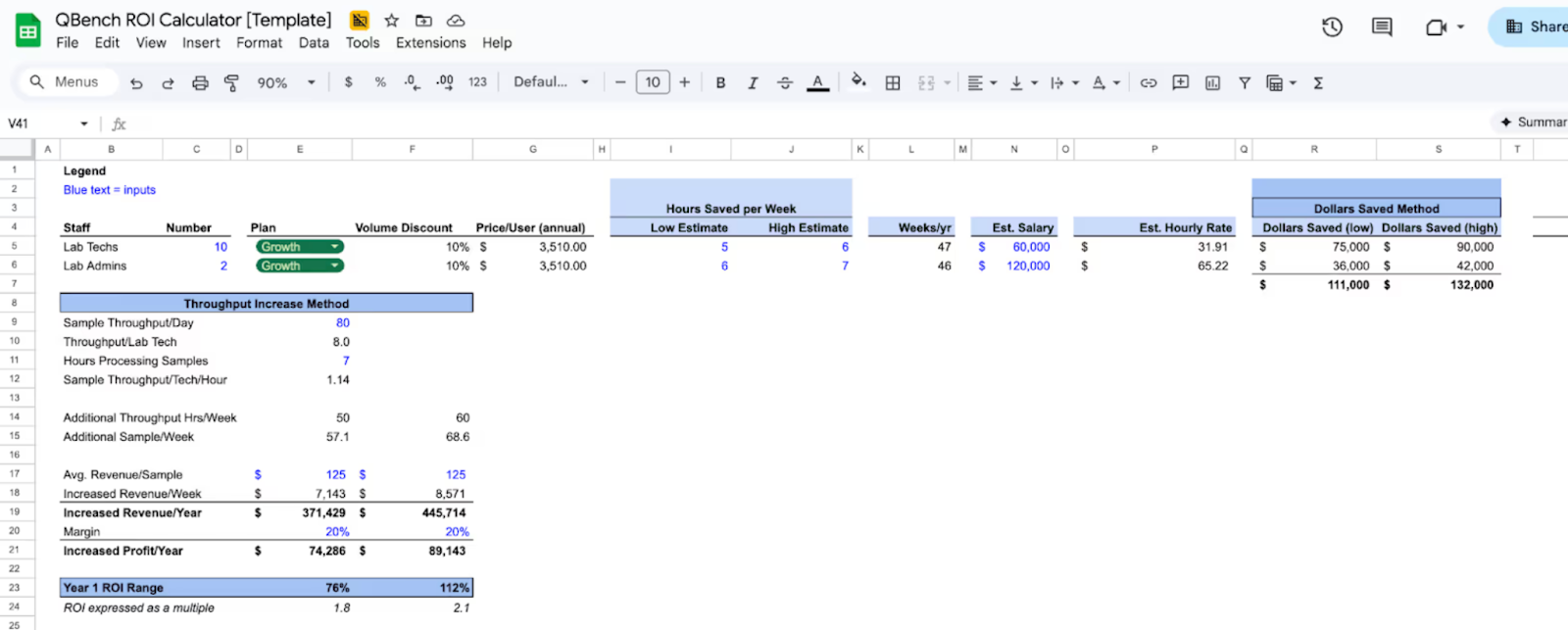Format as currency with dollar icon

(x=348, y=82)
